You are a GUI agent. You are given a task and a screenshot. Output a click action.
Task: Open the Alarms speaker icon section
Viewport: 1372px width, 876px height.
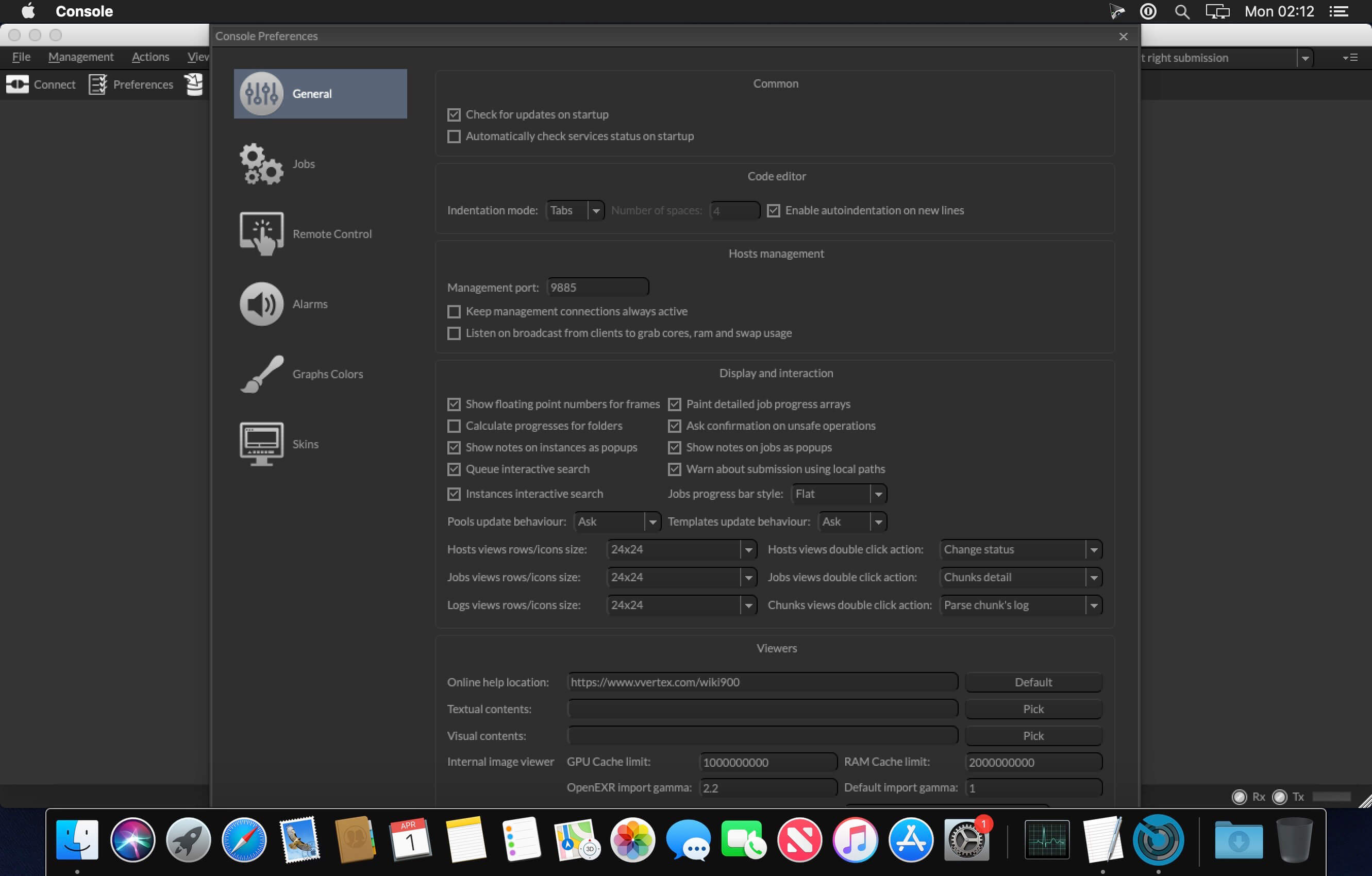(261, 304)
